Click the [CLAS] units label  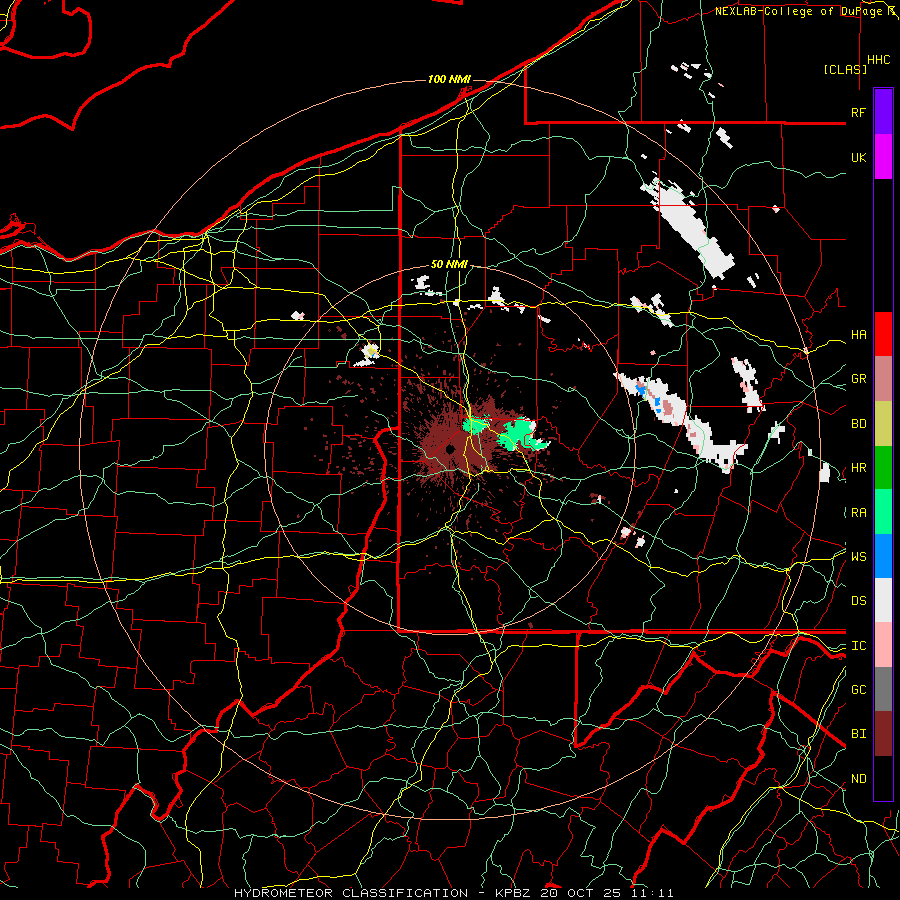(x=845, y=69)
